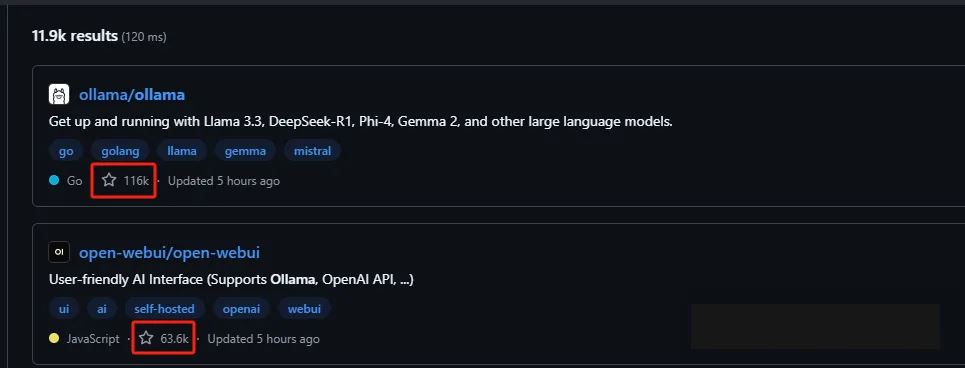Image resolution: width=965 pixels, height=368 pixels.
Task: Filter by the 'llama' topic tag
Action: [x=182, y=151]
